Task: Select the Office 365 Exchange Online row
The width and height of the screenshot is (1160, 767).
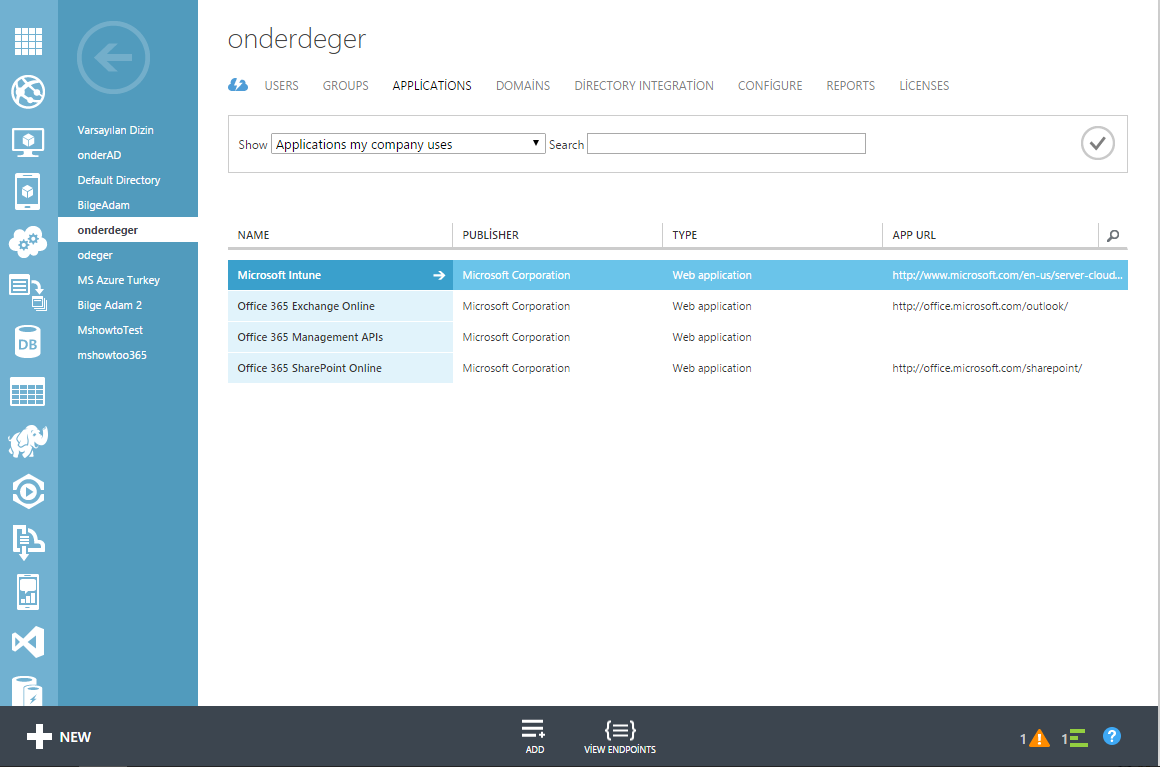Action: pyautogui.click(x=678, y=306)
